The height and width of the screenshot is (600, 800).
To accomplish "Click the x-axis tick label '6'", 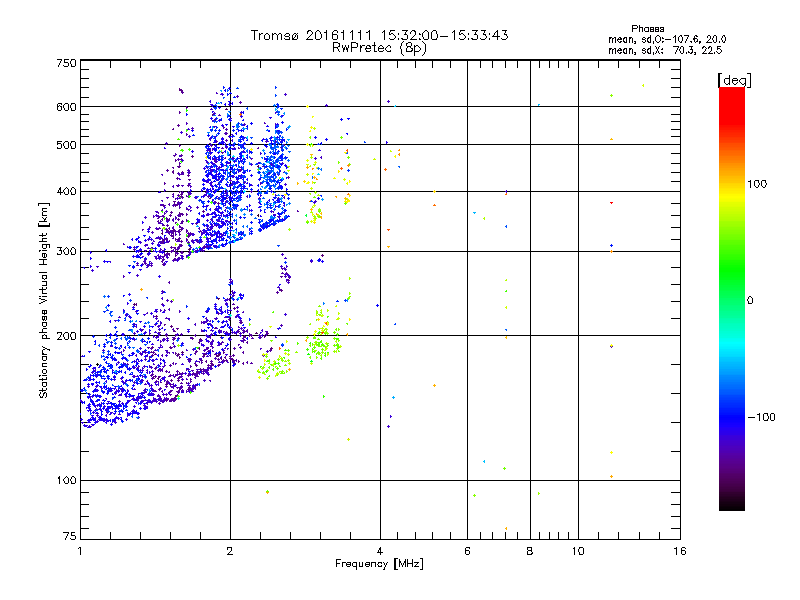I will 467,551.
